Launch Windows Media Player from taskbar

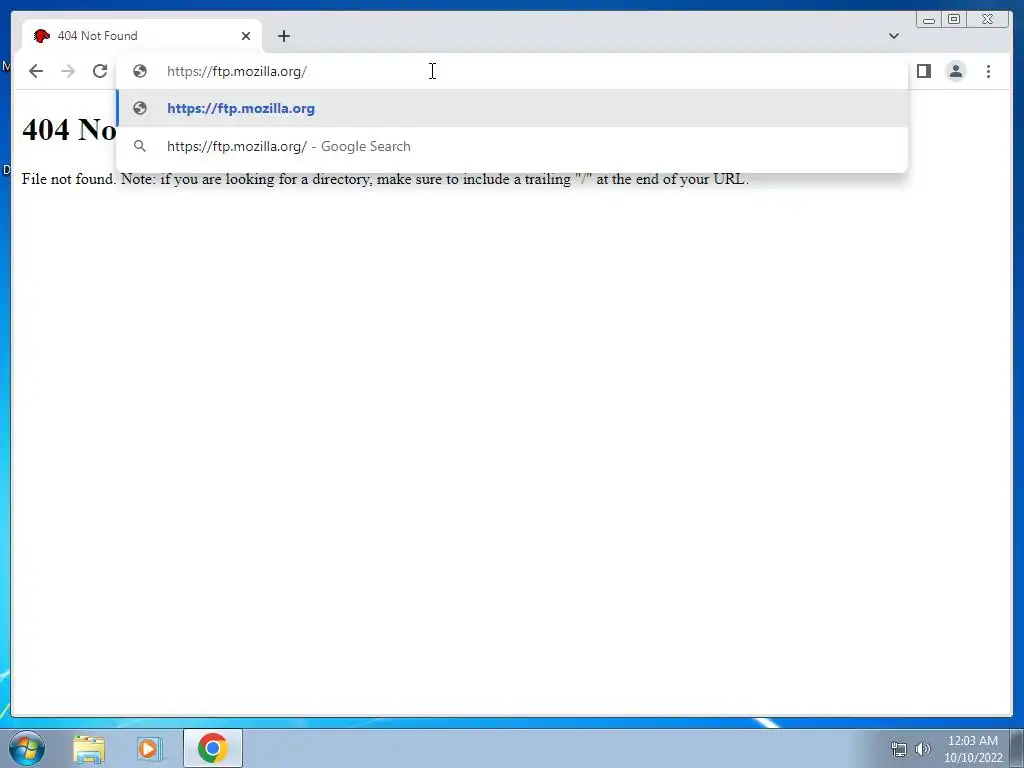pos(150,748)
